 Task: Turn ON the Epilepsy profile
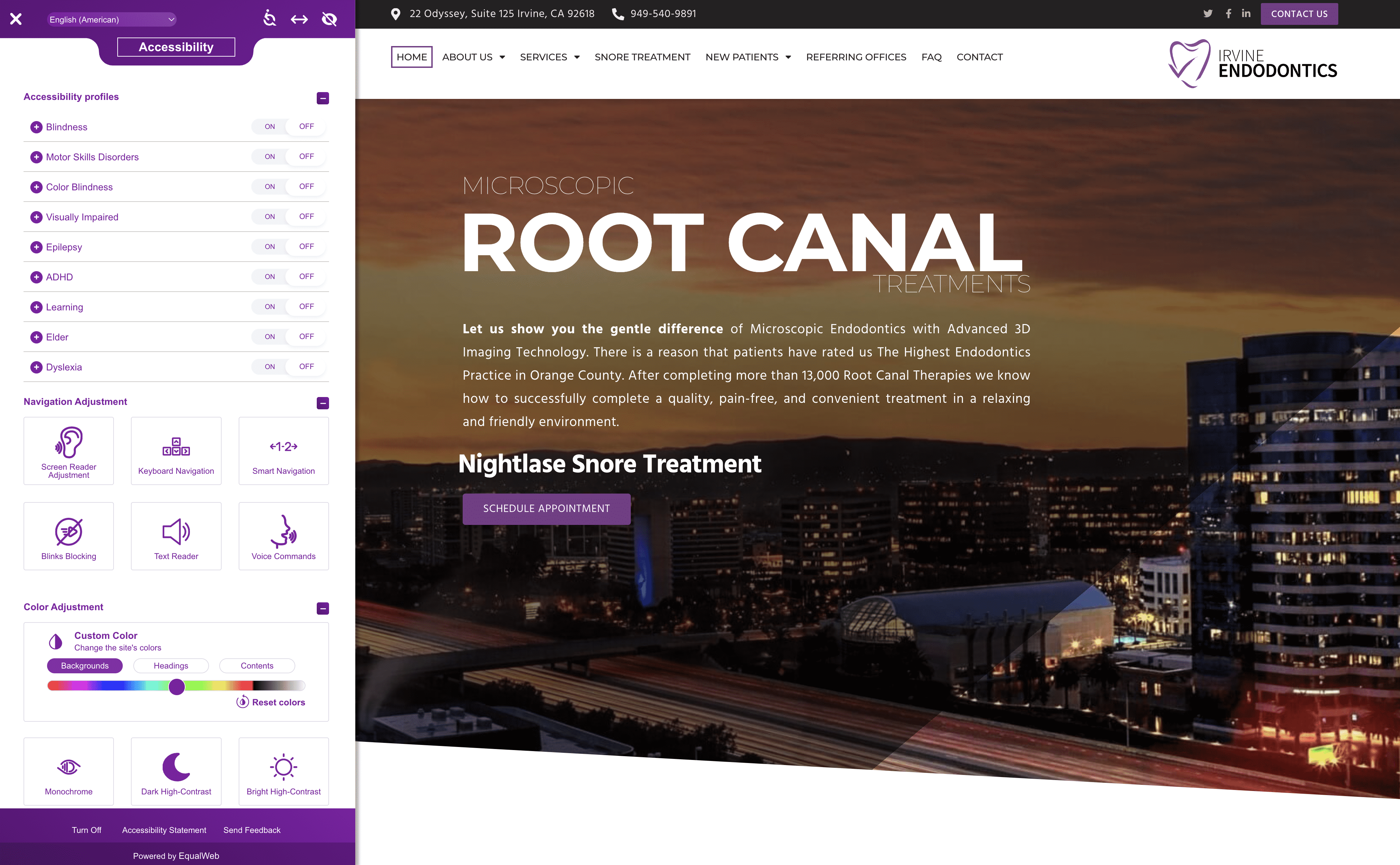pos(269,247)
